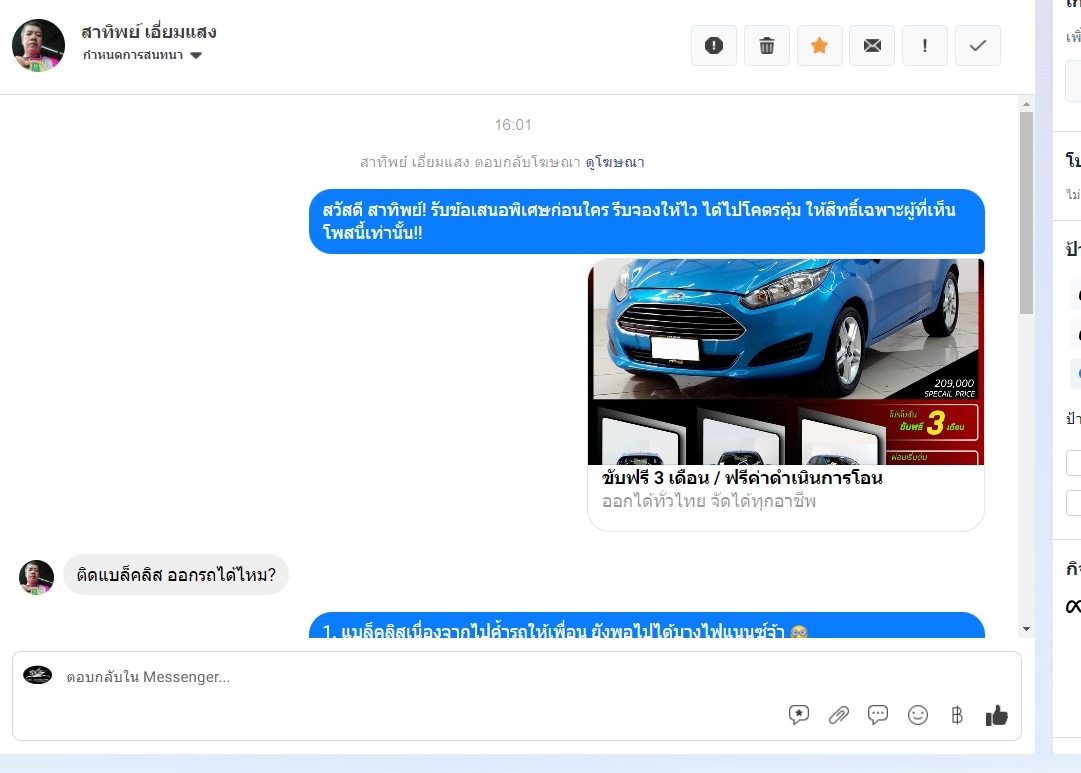Click customer avatar beside ติดแบล็คลิส message
Viewport: 1081px width, 773px height.
[x=36, y=576]
